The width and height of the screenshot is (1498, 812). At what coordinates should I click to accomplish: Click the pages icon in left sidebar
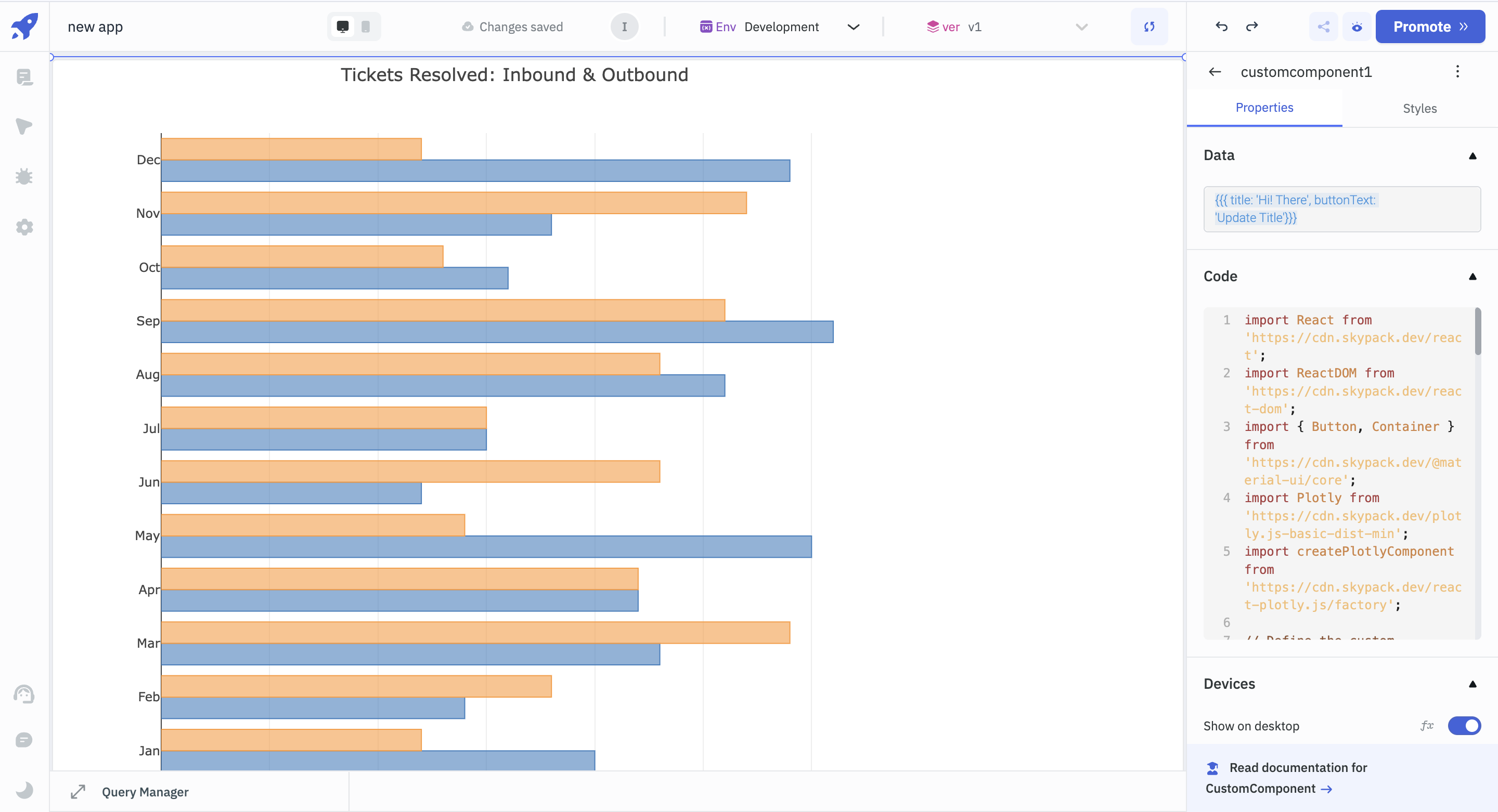pyautogui.click(x=24, y=77)
